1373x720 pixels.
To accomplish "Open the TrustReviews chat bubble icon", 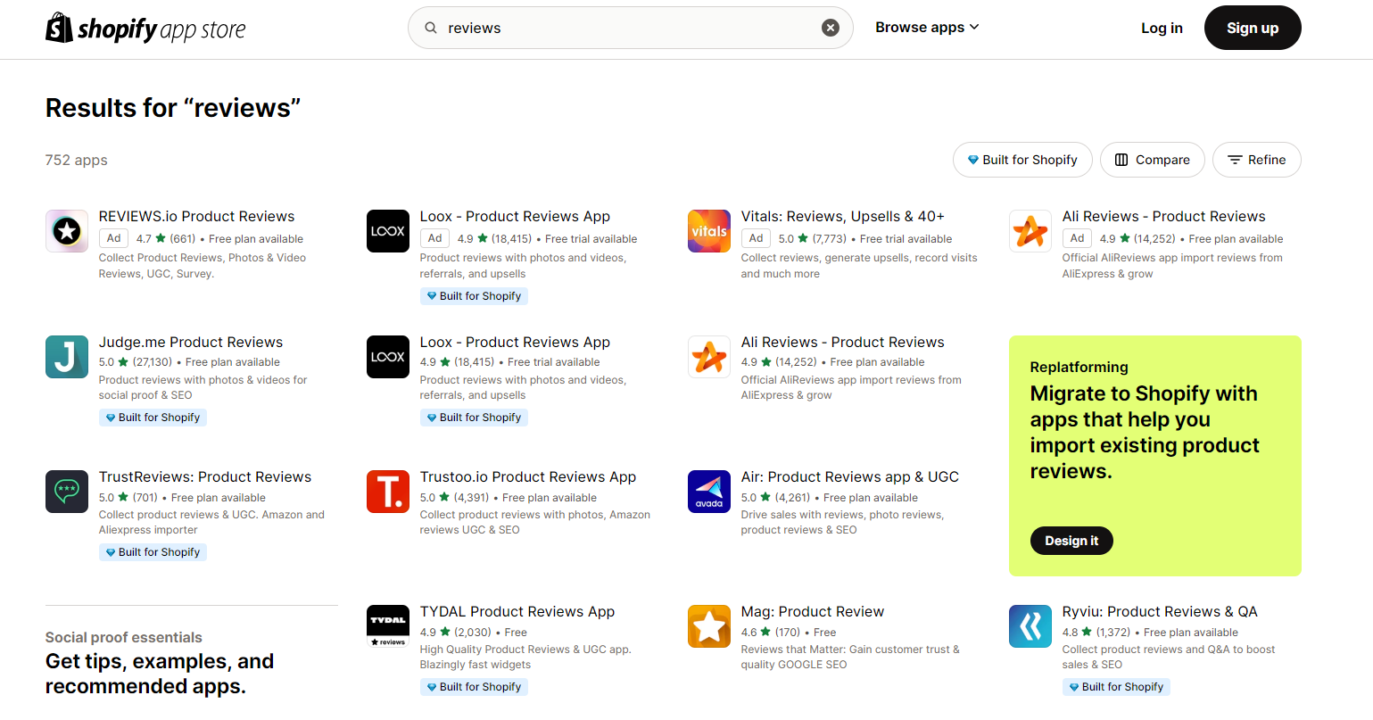I will 67,492.
